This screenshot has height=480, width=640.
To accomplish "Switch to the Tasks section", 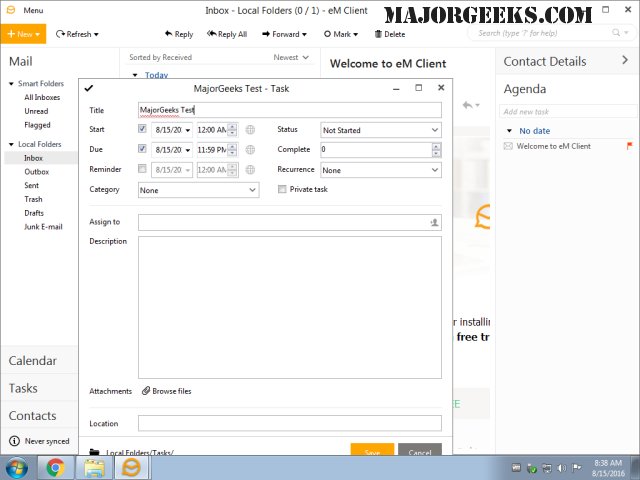I will tap(23, 388).
